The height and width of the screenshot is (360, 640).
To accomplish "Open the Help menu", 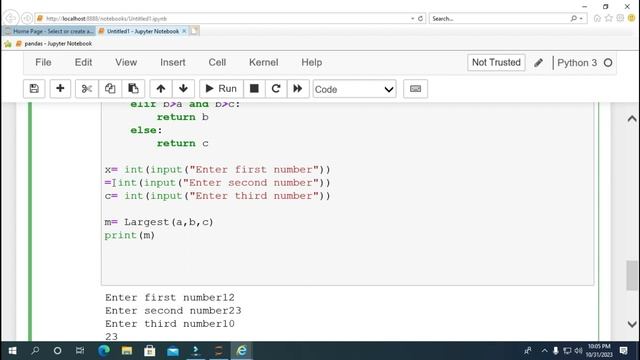I will coord(312,62).
